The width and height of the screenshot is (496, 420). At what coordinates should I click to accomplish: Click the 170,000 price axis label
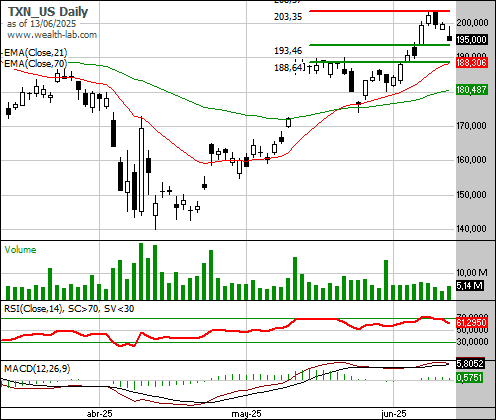coord(471,126)
